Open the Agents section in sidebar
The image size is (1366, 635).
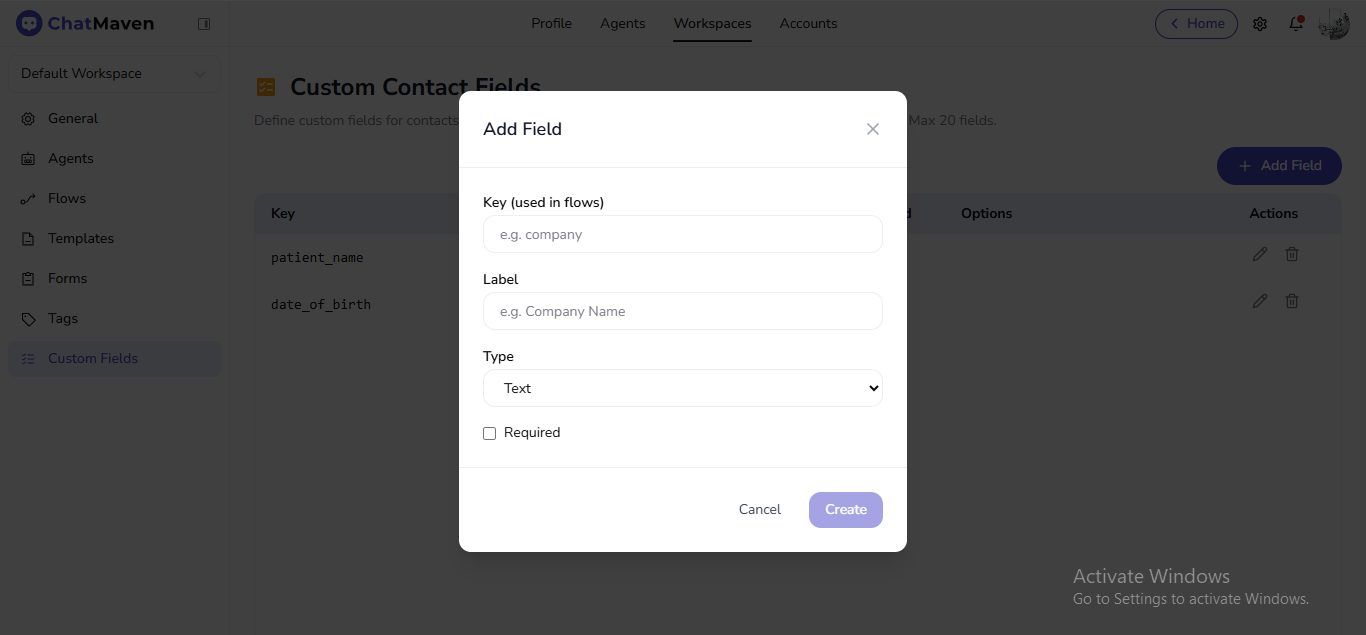pyautogui.click(x=69, y=158)
